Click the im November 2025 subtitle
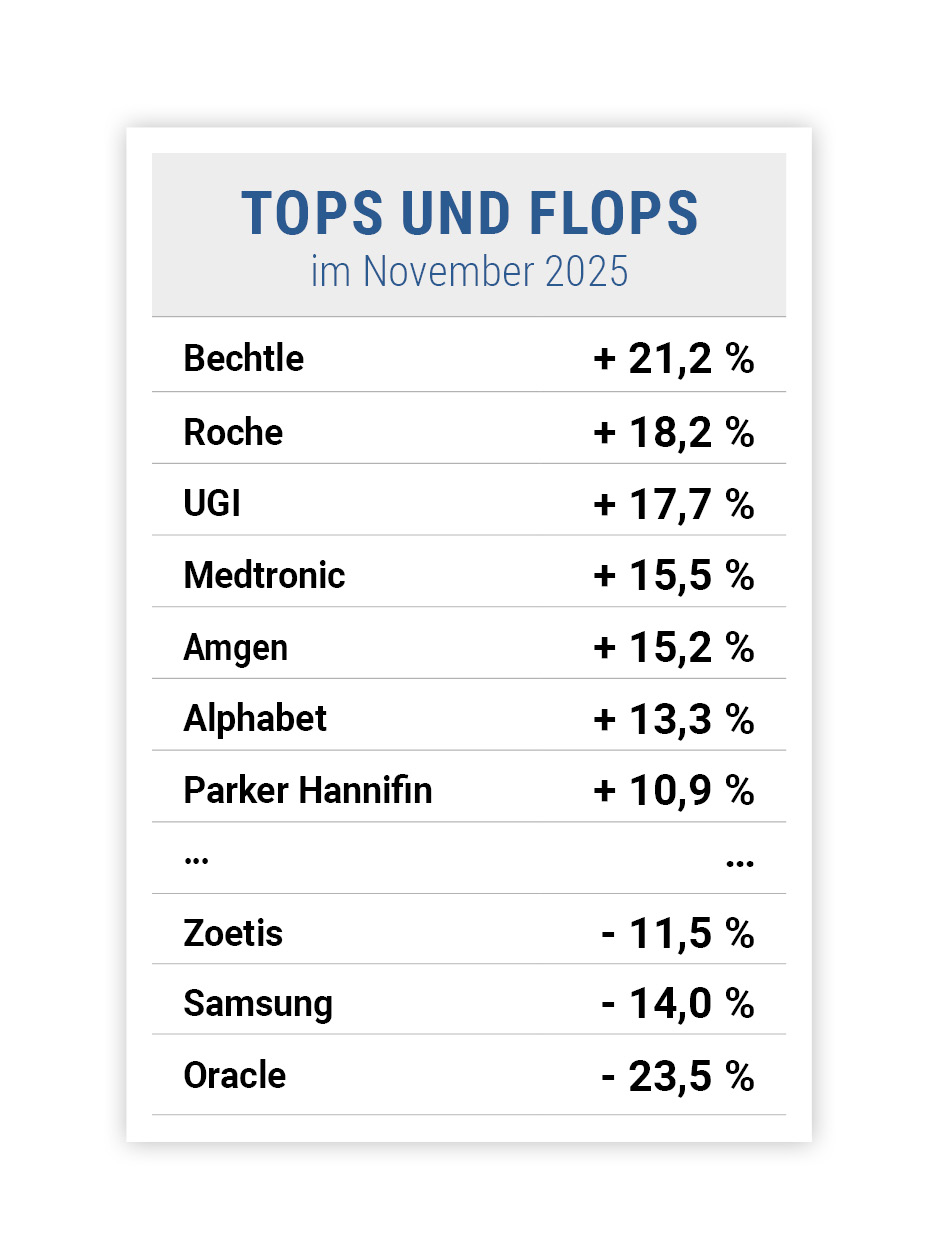 (469, 272)
